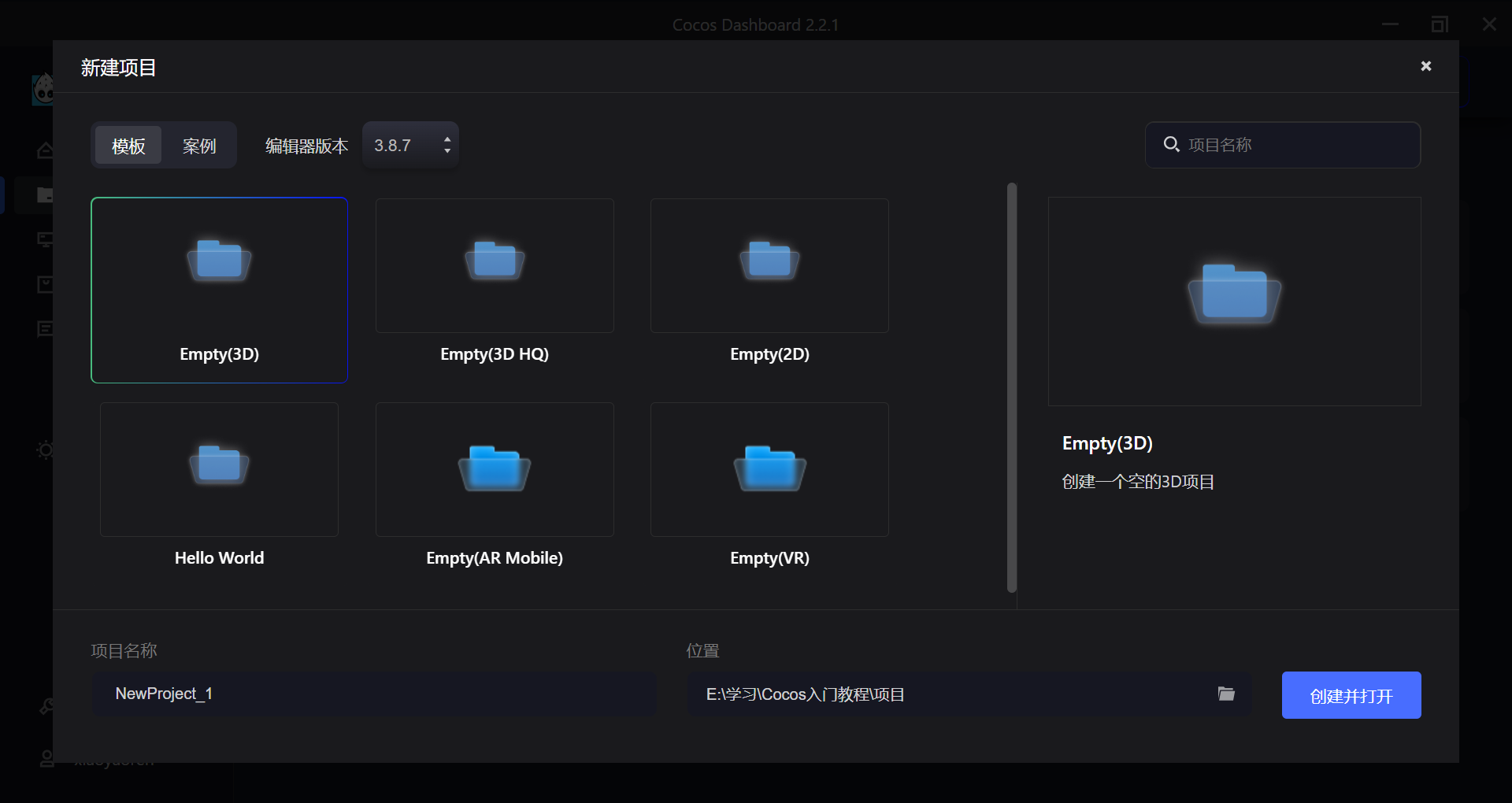Choose the Empty(AR Mobile) template folder icon
This screenshot has width=1512, height=803.
click(x=495, y=468)
